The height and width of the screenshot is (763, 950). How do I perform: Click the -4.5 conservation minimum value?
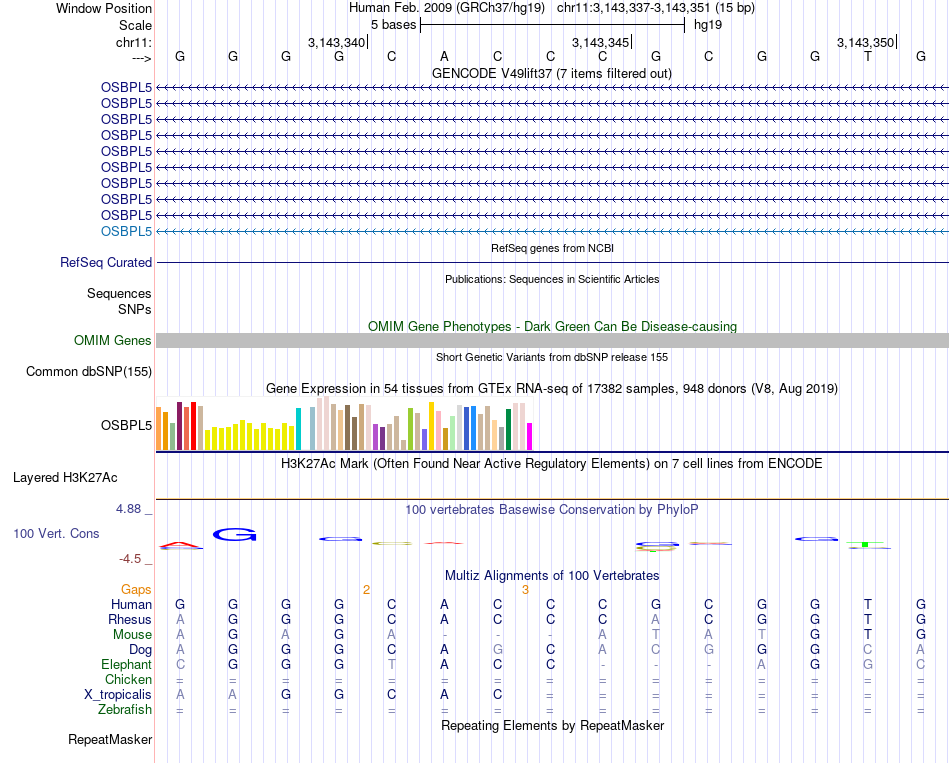coord(130,559)
